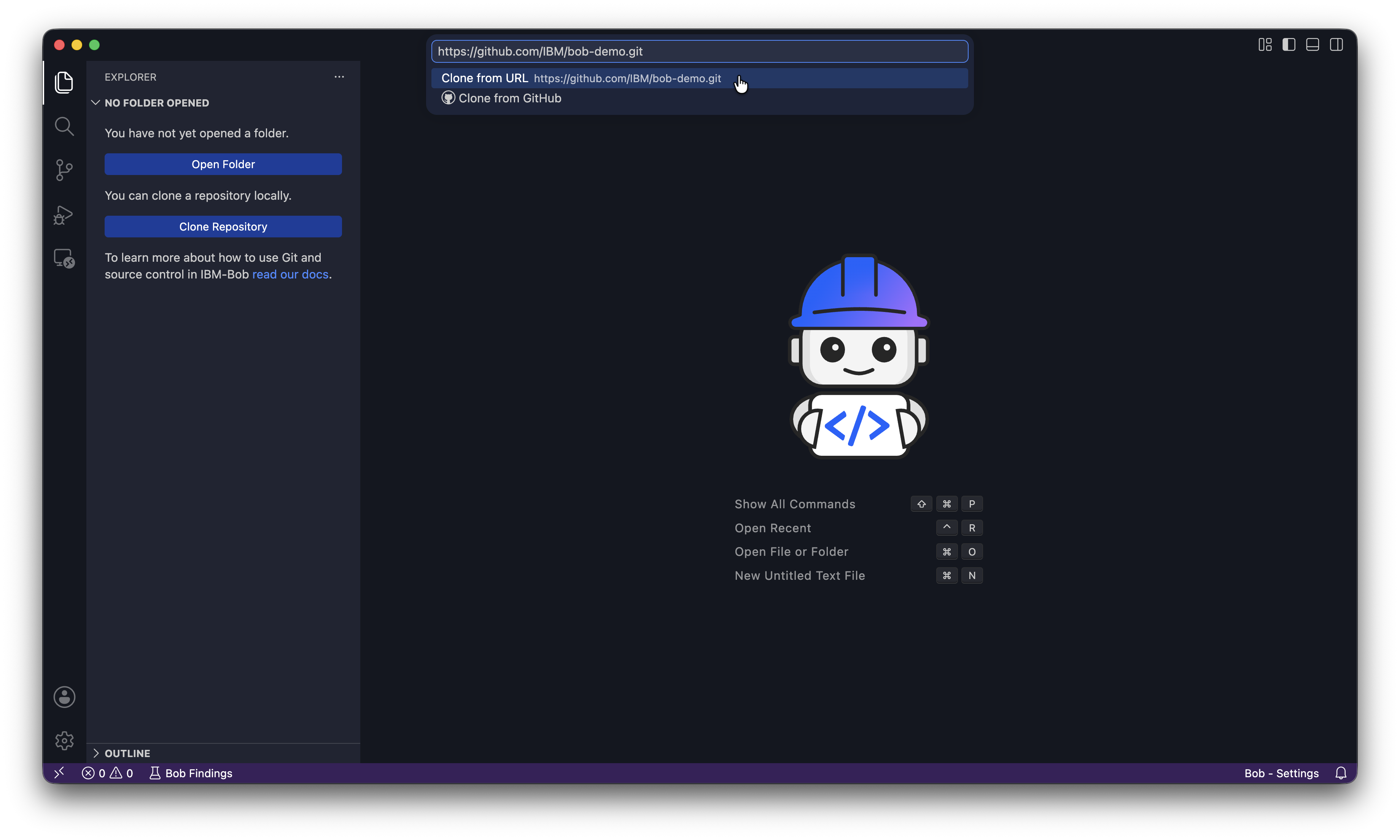Image resolution: width=1400 pixels, height=840 pixels.
Task: Click the repository URL input field
Action: tap(700, 51)
